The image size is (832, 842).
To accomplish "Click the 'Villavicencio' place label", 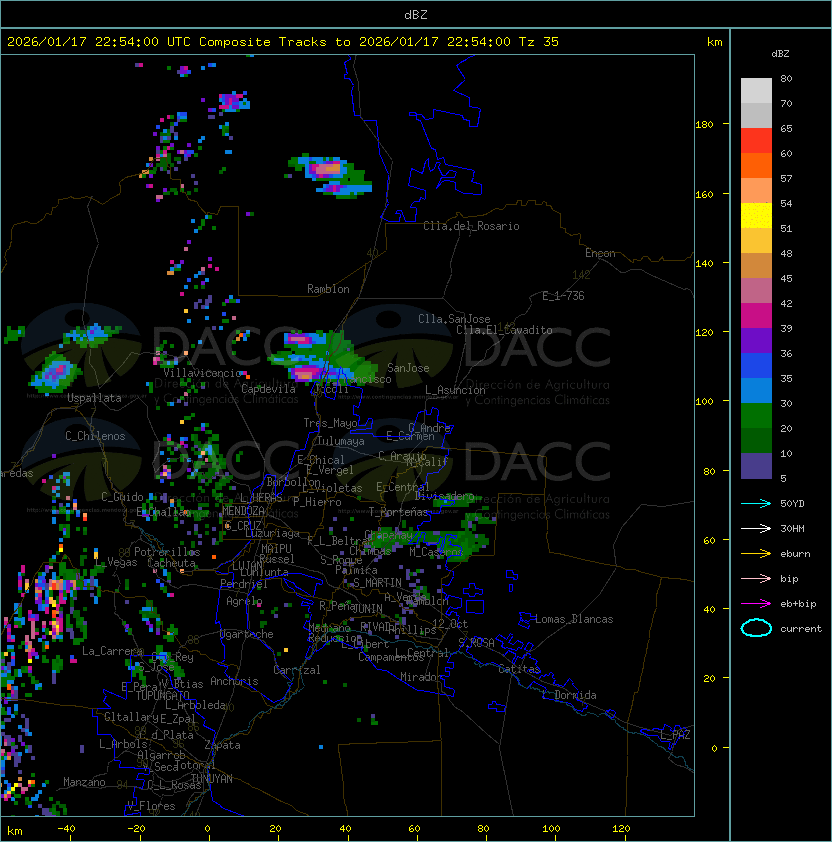I will [202, 373].
